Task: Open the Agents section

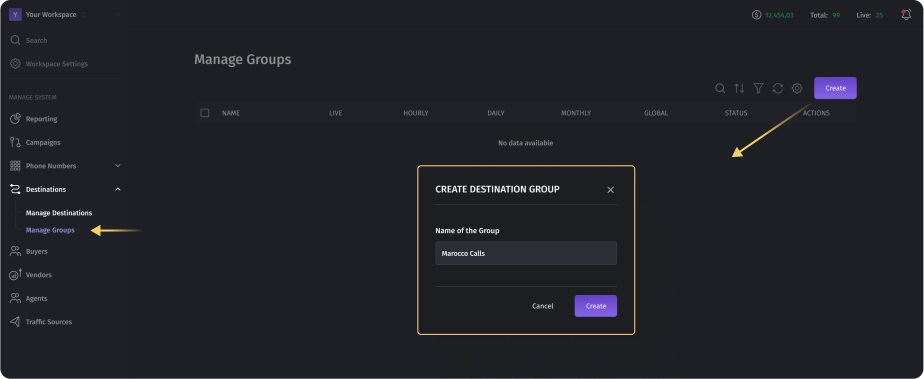Action: tap(37, 298)
